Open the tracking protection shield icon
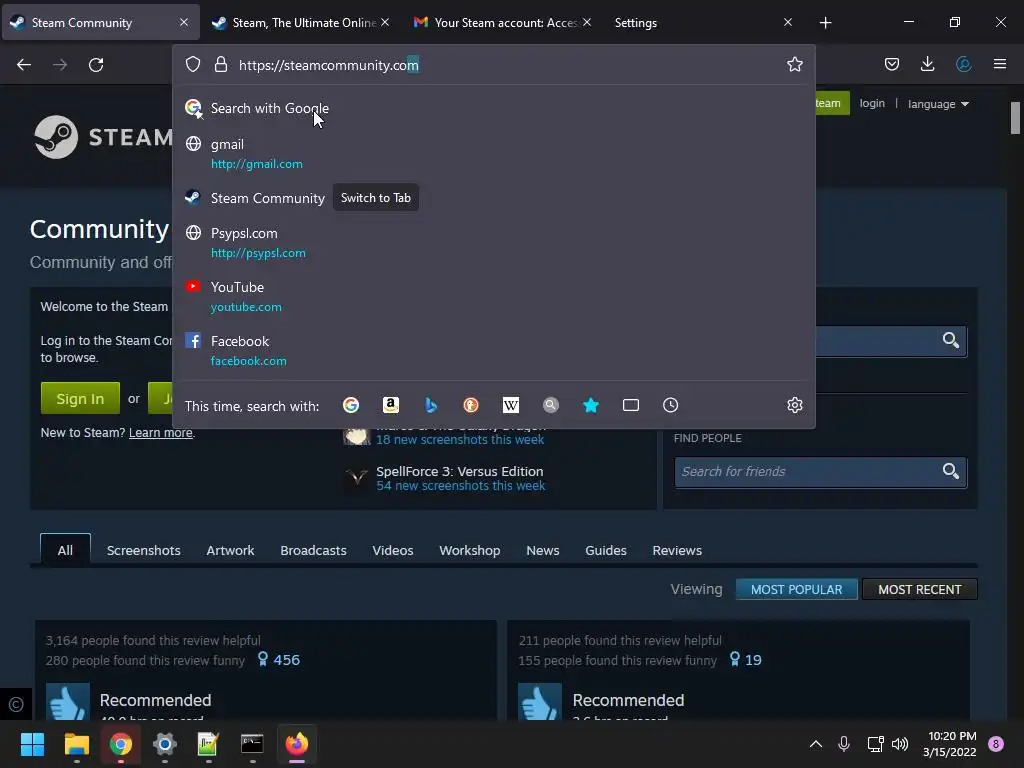Image resolution: width=1024 pixels, height=768 pixels. [193, 65]
